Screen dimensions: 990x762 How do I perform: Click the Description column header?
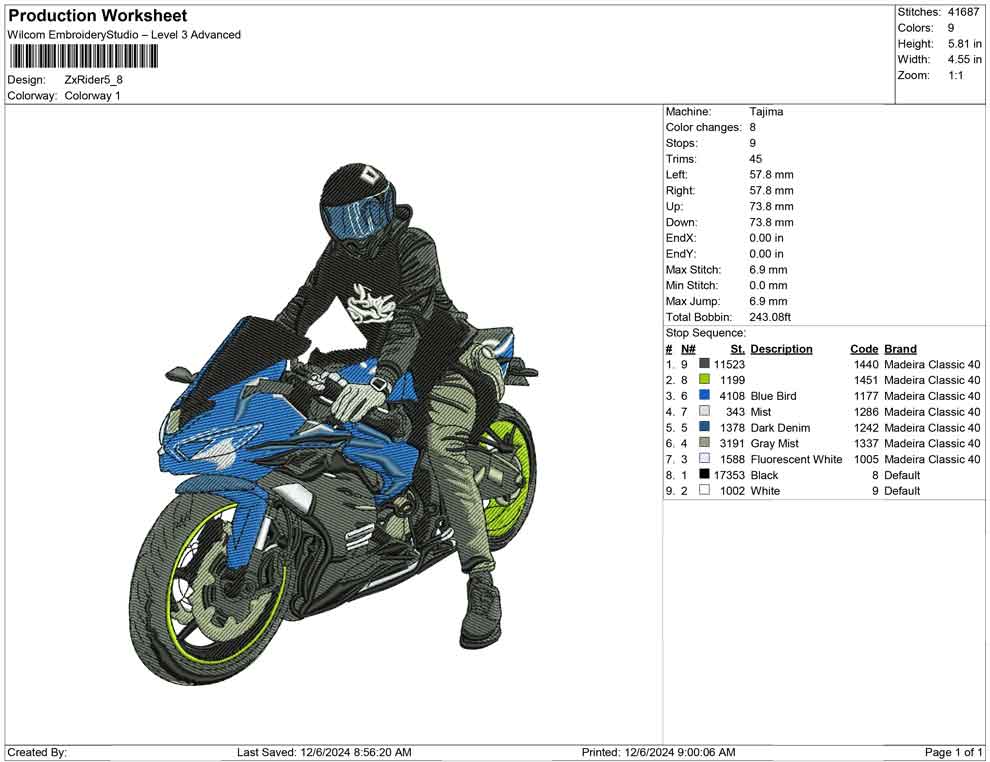point(781,349)
